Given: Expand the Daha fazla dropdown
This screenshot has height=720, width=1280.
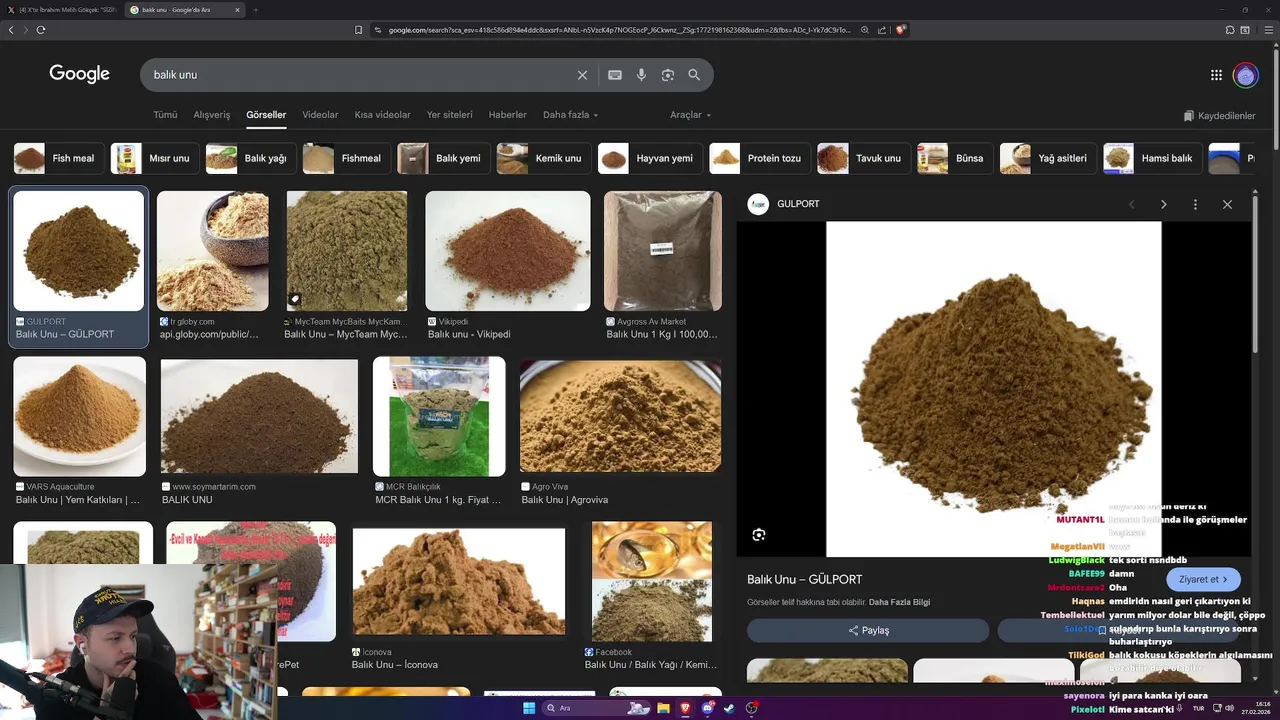Looking at the screenshot, I should (x=570, y=115).
